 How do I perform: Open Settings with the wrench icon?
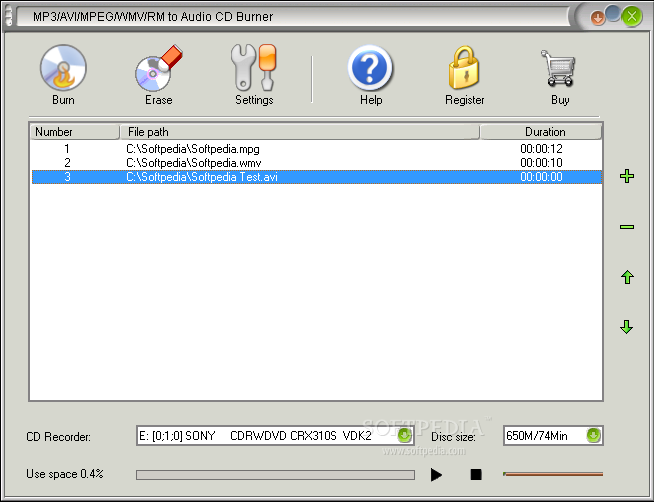(254, 67)
